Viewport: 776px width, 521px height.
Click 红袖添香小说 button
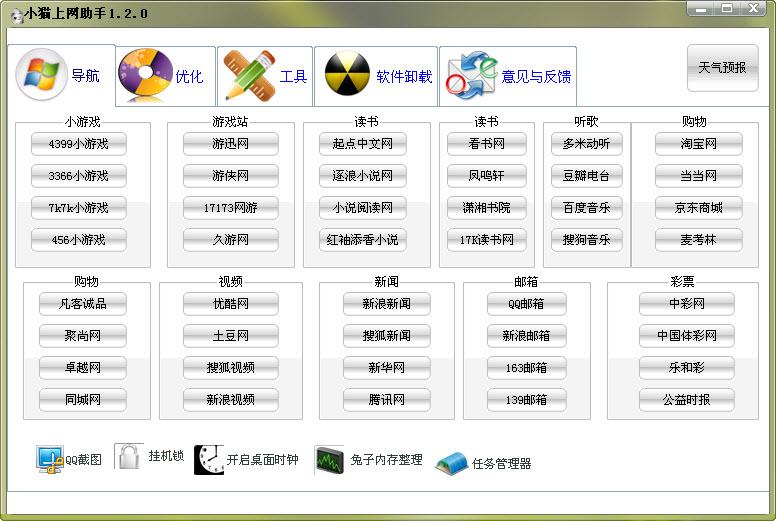(x=363, y=240)
